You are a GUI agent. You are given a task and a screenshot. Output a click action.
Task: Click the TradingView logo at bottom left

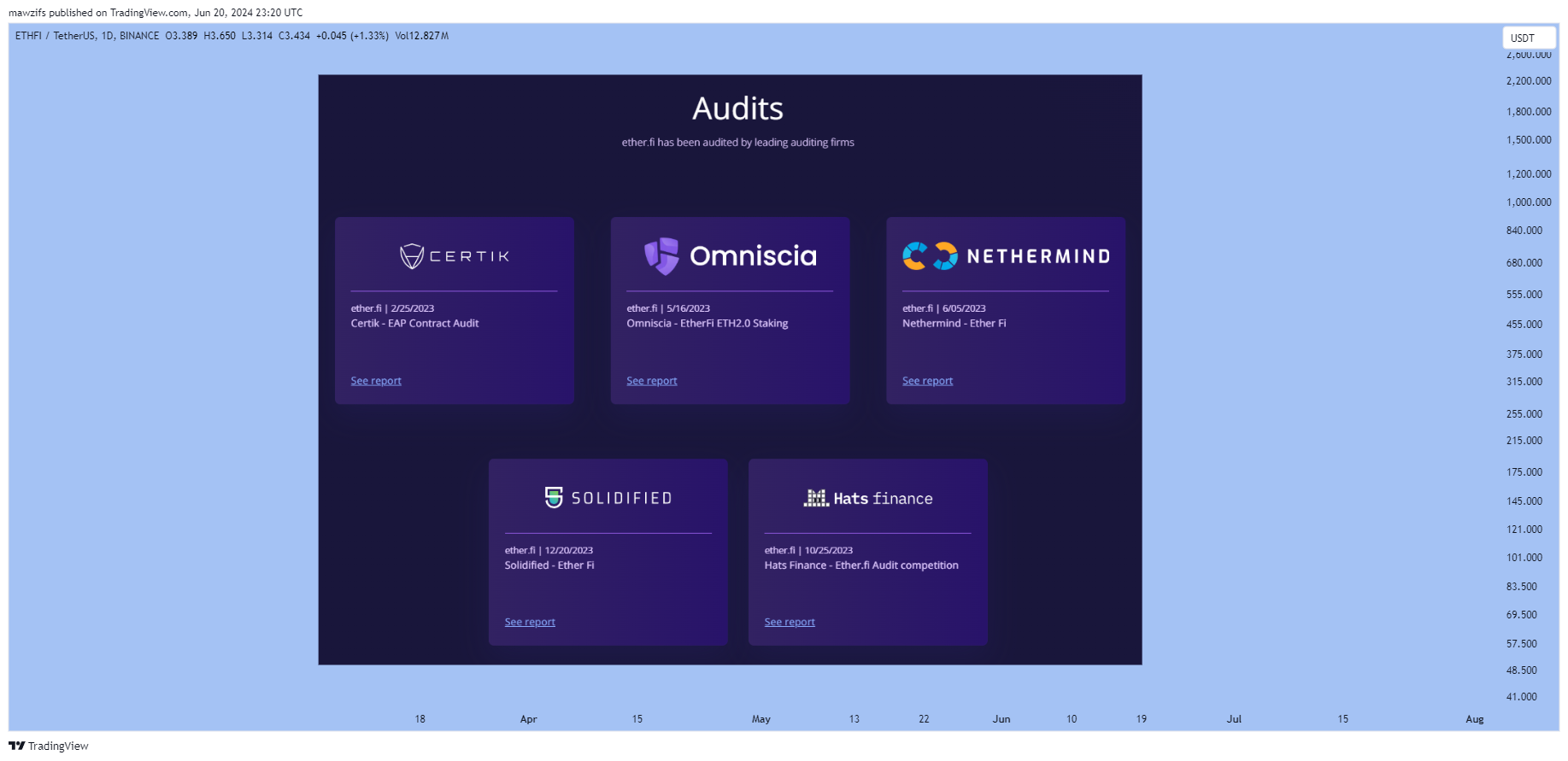click(x=49, y=746)
